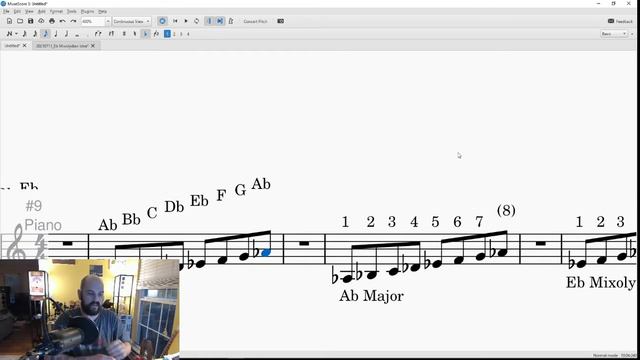Viewport: 640px width, 360px height.
Task: Toggle Concert Pitch button
Action: (255, 21)
